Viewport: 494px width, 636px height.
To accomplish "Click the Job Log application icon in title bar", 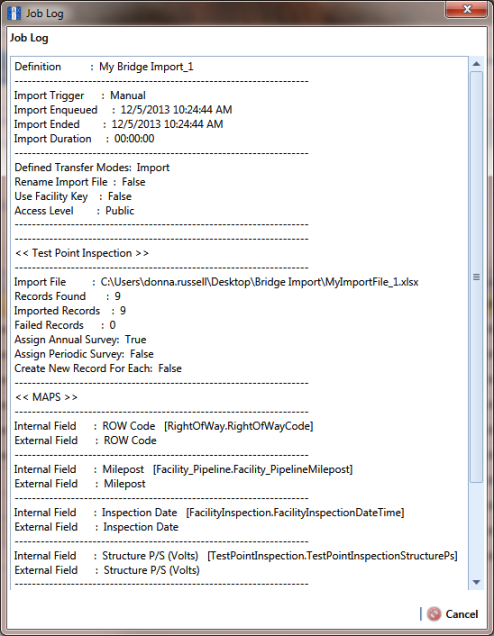I will [x=14, y=13].
